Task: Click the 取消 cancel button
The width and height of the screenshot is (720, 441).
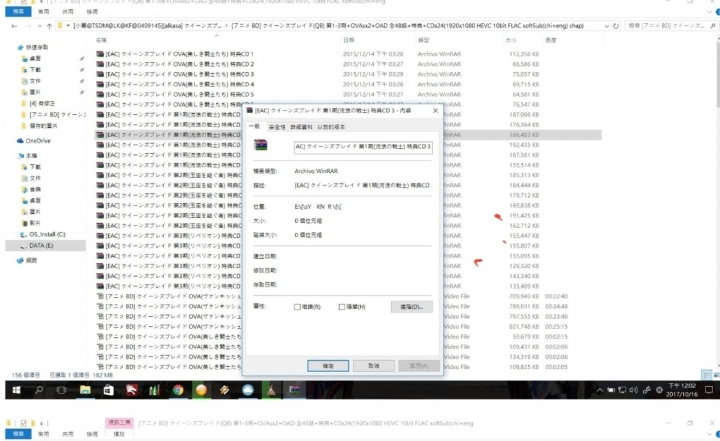Action: tap(373, 366)
